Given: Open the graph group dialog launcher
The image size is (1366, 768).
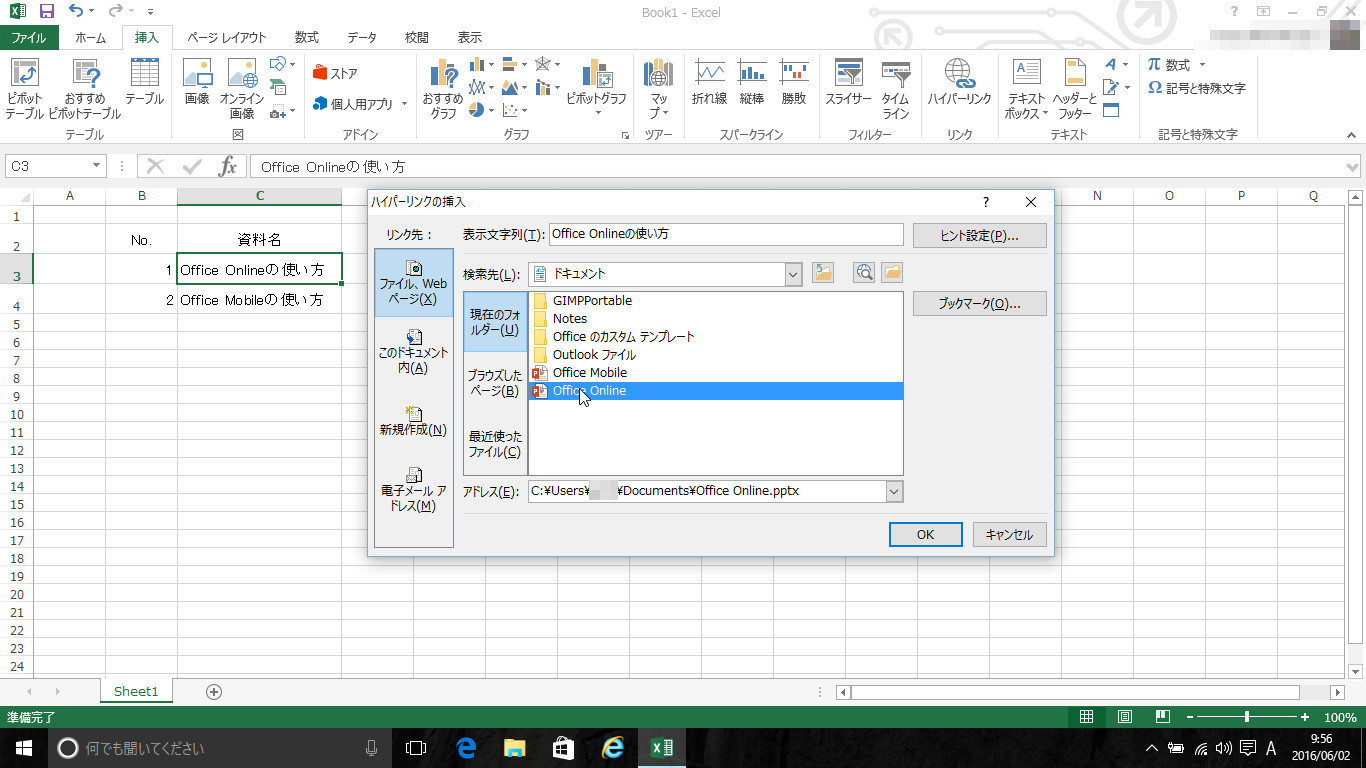Looking at the screenshot, I should (x=626, y=135).
